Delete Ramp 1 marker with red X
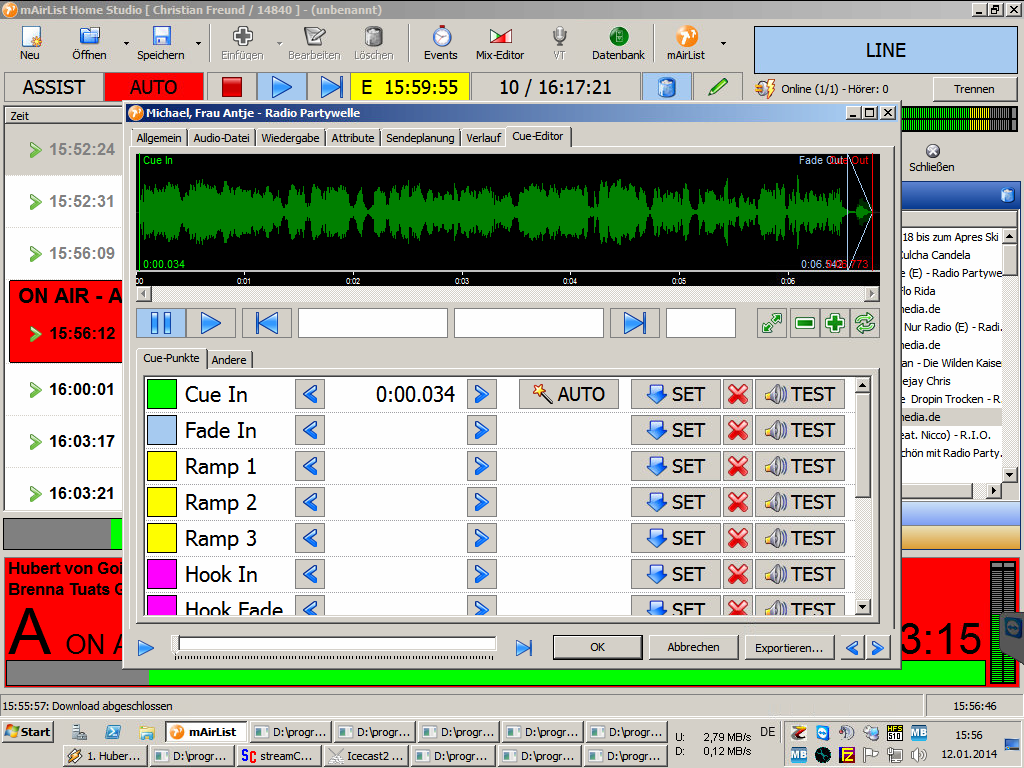 (x=738, y=466)
